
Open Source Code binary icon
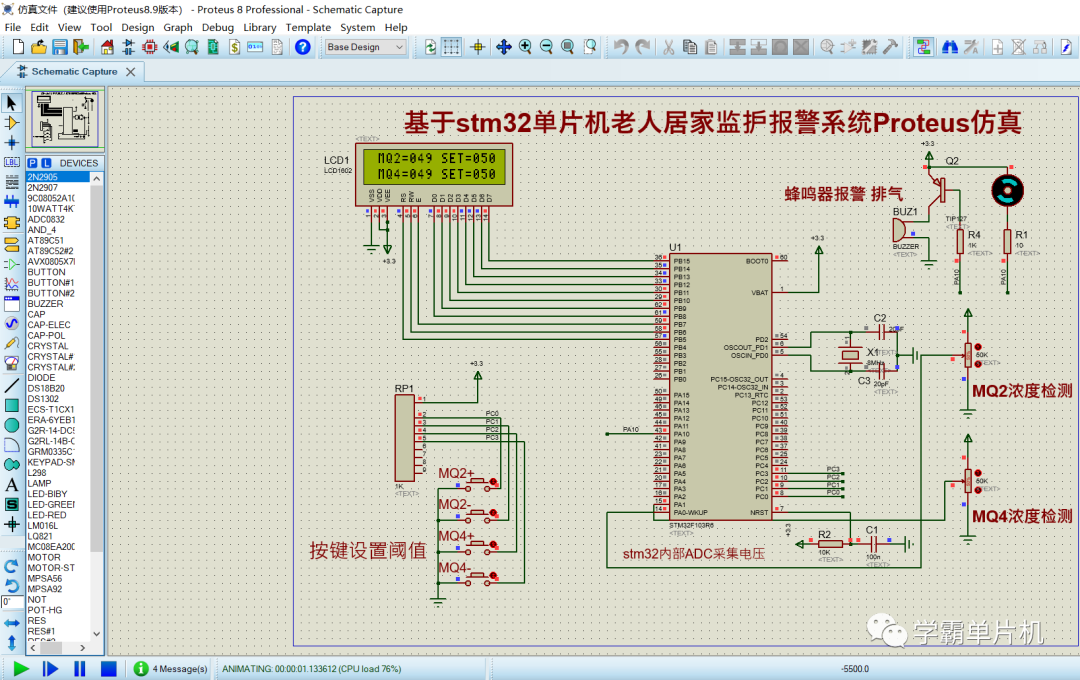tap(256, 47)
